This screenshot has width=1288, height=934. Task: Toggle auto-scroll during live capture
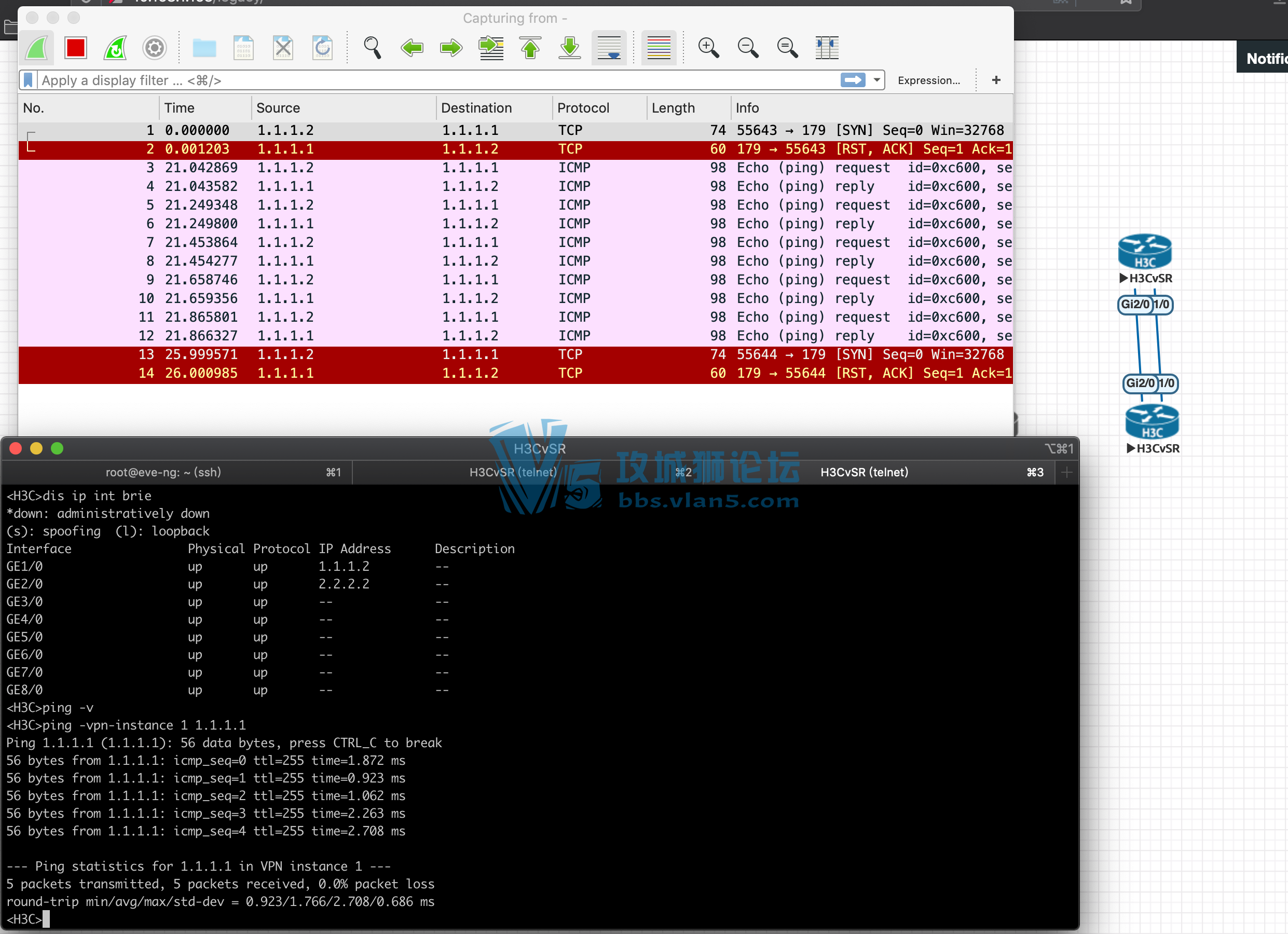(609, 48)
